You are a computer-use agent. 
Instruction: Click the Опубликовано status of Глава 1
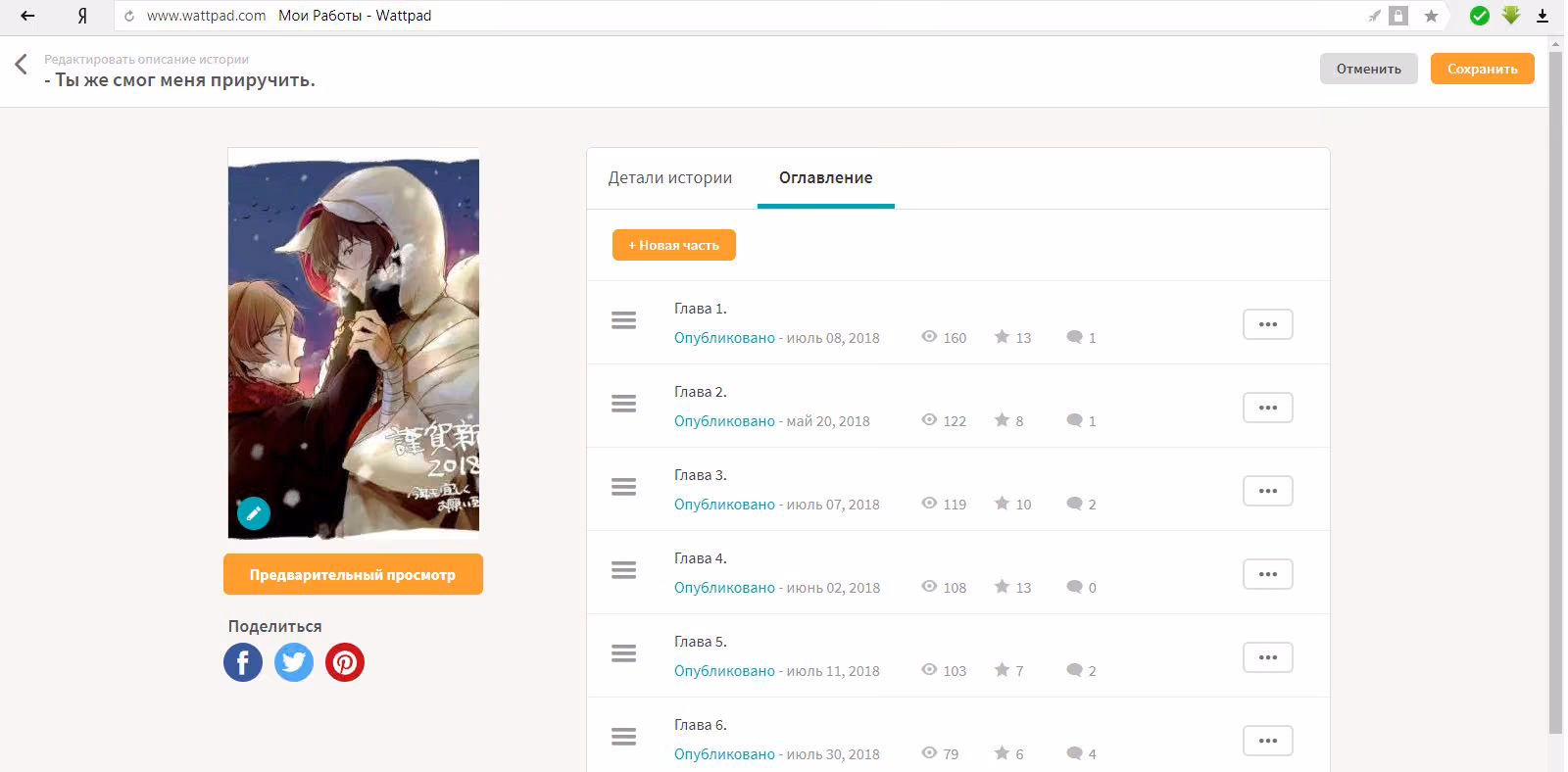pyautogui.click(x=724, y=338)
